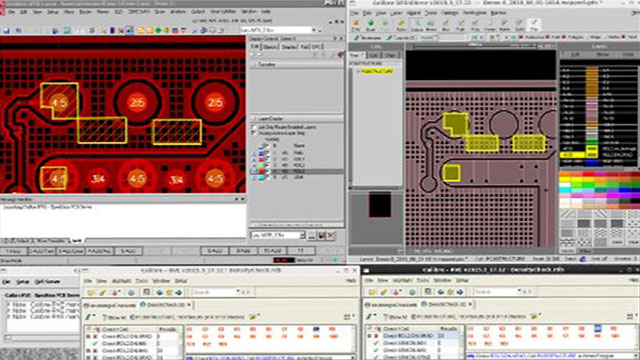Viewport: 640px width, 360px height.
Task: Toggle second checkbox under Layer Display section
Action: click(253, 133)
